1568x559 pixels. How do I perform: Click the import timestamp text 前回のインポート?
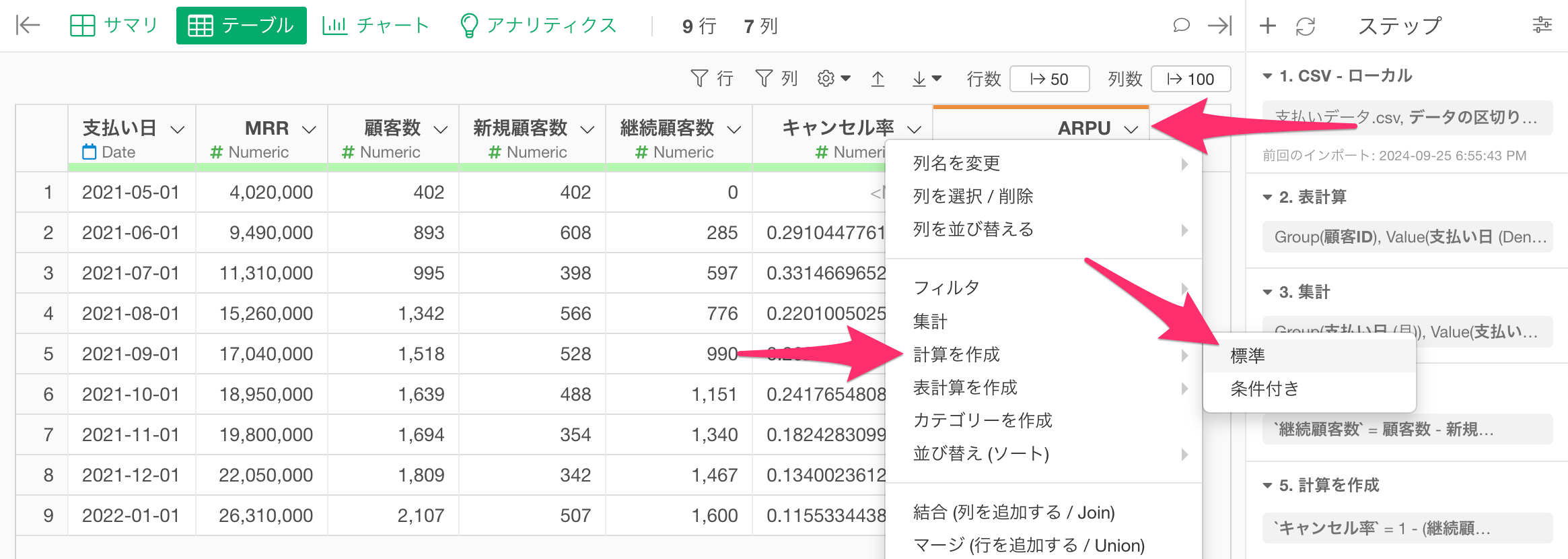(x=1394, y=156)
